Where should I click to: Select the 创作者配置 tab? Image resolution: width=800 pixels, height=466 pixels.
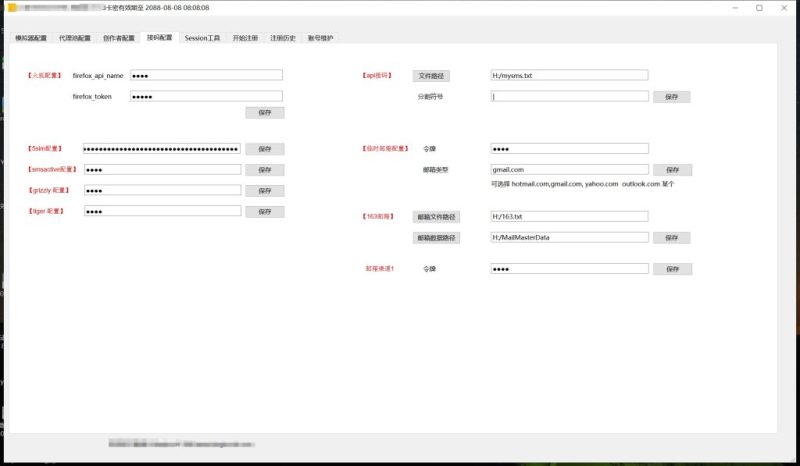click(x=118, y=38)
